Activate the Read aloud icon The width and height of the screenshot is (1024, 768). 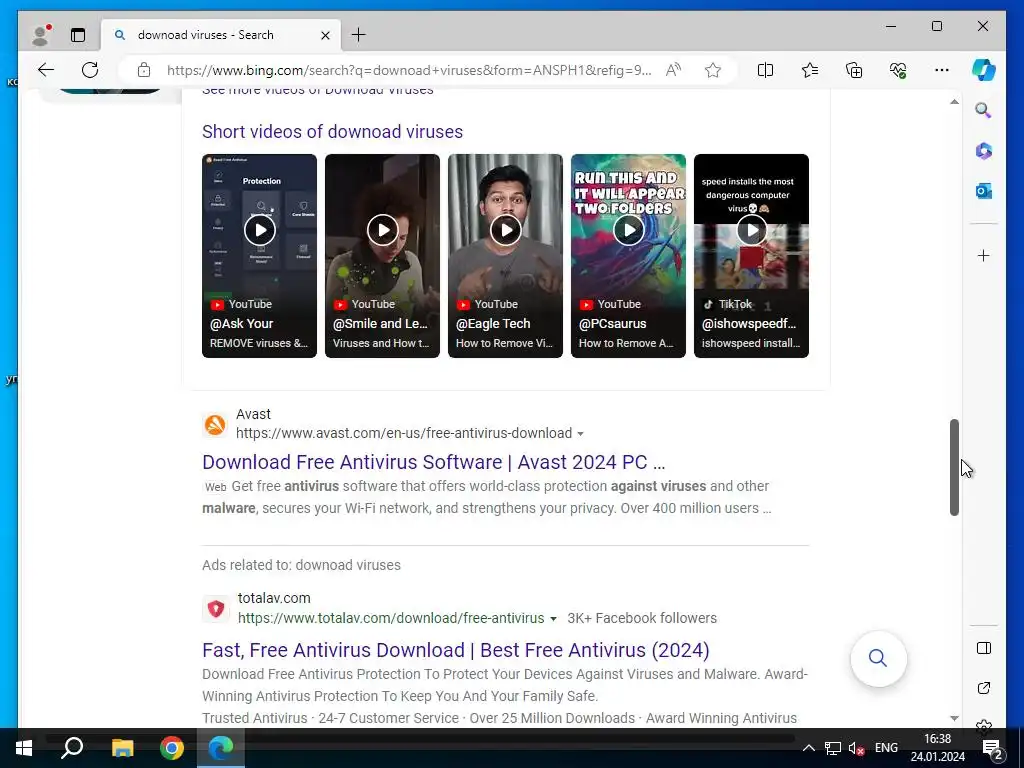tap(673, 70)
